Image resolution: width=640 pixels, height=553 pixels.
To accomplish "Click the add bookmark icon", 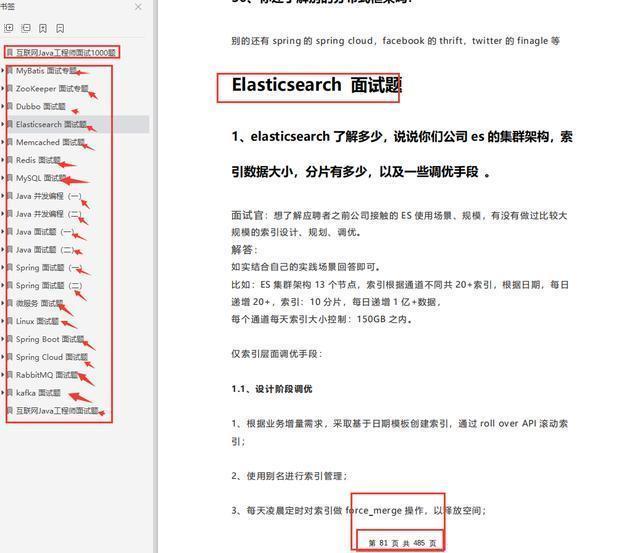I will point(43,28).
